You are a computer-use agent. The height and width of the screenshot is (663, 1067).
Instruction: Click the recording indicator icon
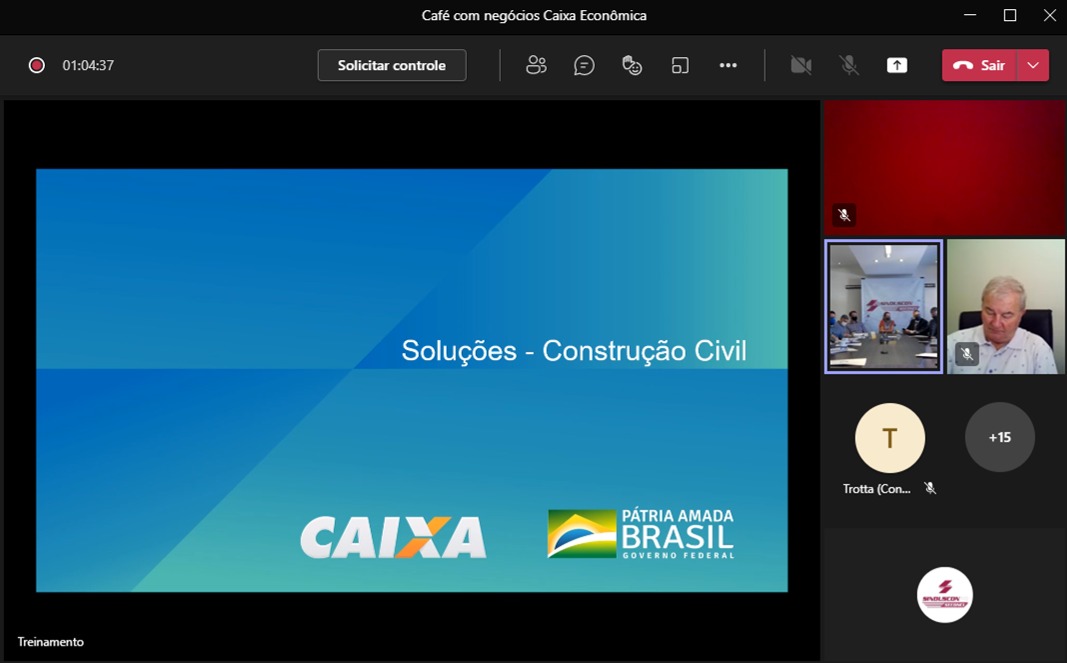(37, 65)
